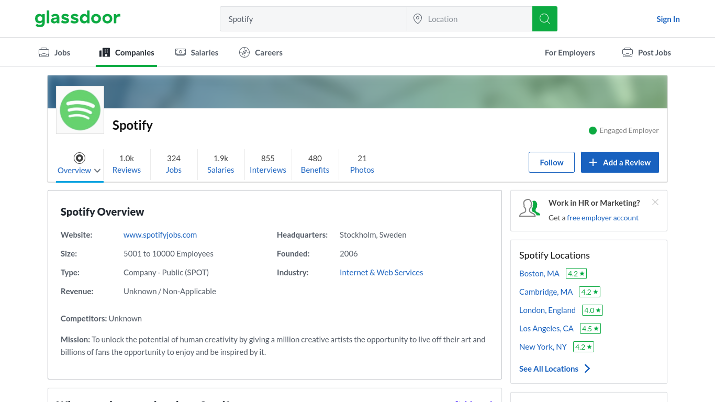Dismiss the HR or Marketing promo
715x402 pixels.
pos(655,202)
